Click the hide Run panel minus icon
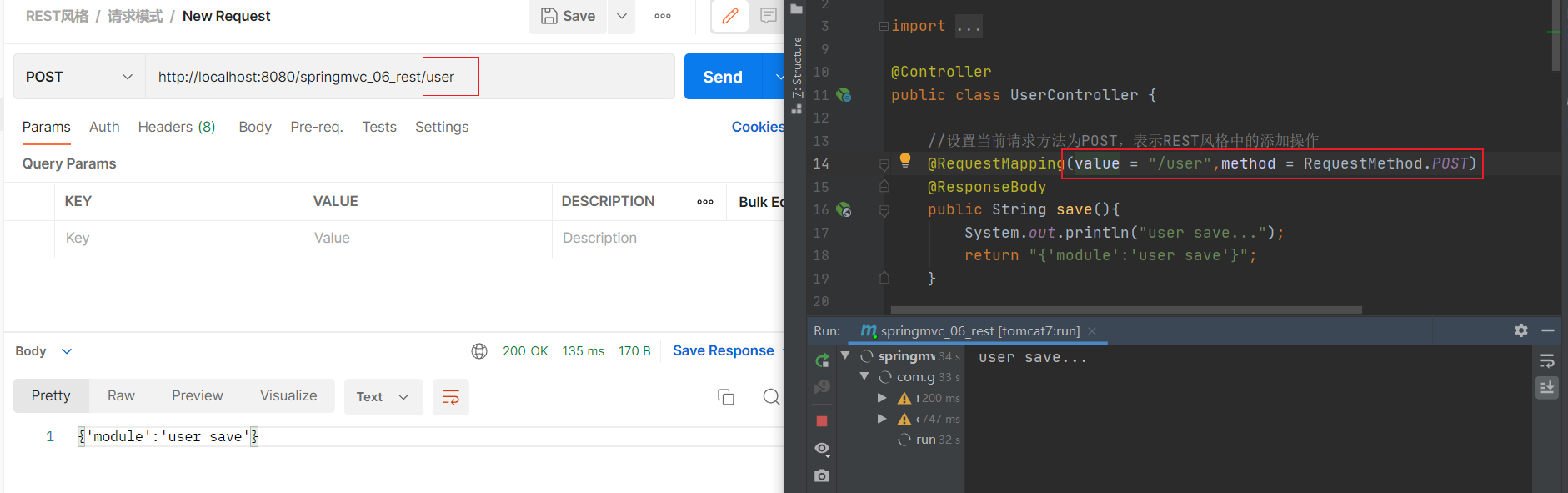The height and width of the screenshot is (493, 1568). tap(1548, 330)
